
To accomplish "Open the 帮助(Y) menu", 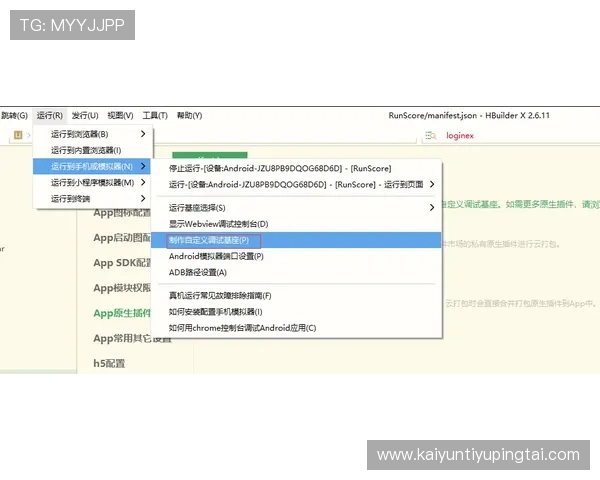I will 189,115.
